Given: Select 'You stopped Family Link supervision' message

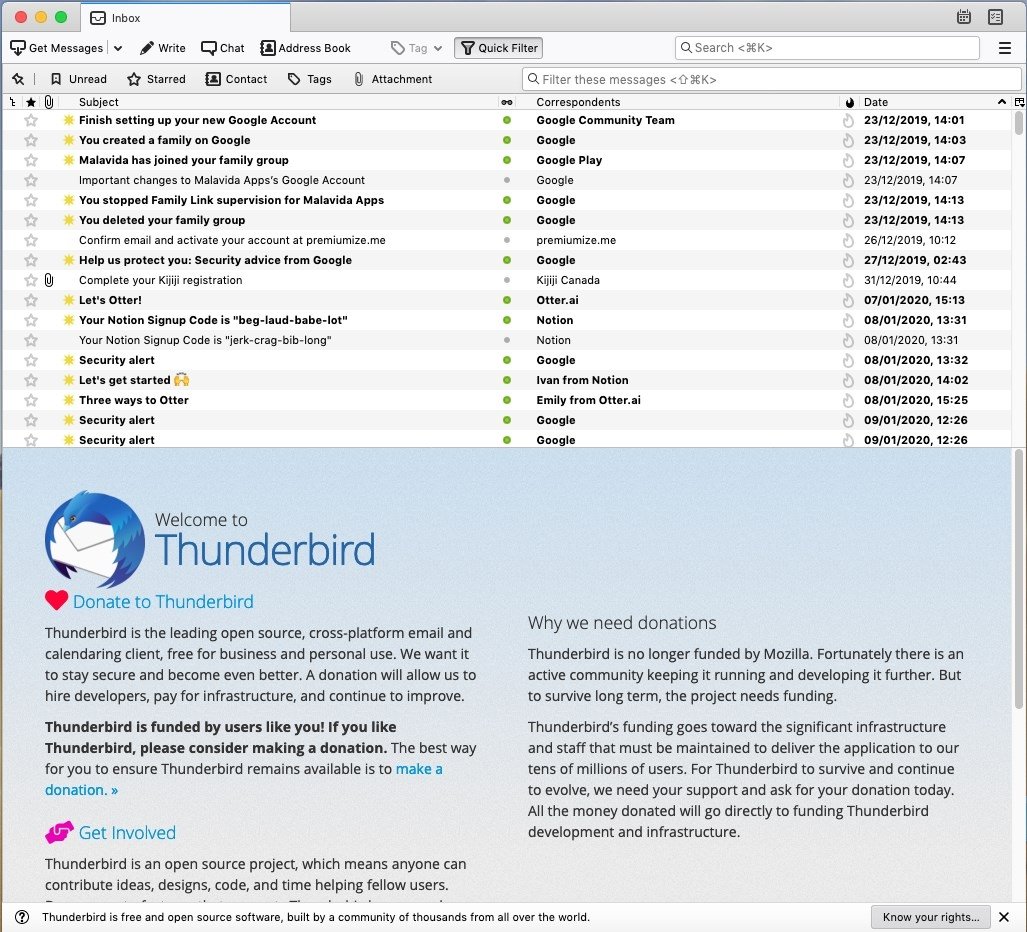Looking at the screenshot, I should 231,200.
